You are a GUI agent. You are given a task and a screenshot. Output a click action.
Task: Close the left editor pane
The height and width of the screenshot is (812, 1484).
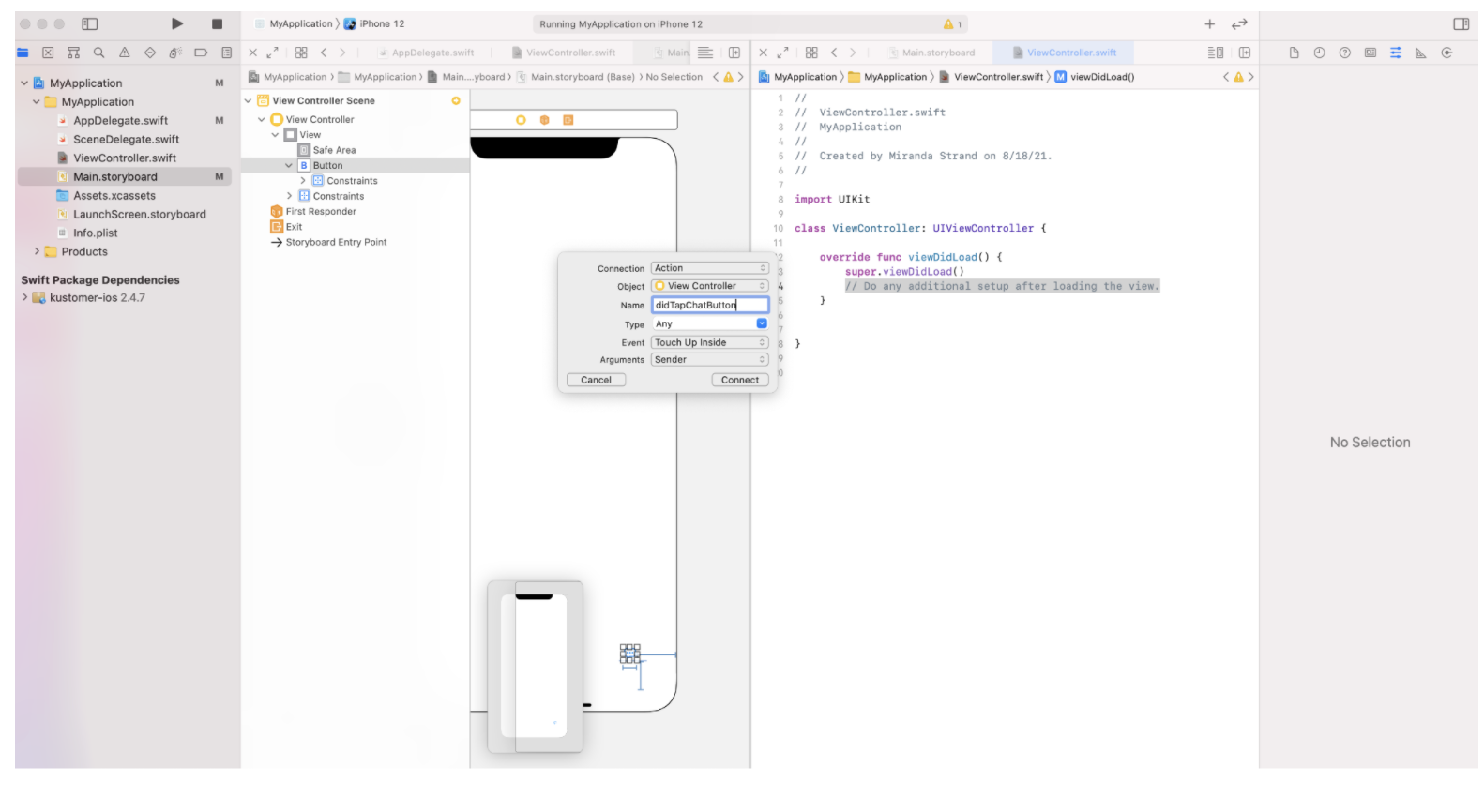(252, 53)
